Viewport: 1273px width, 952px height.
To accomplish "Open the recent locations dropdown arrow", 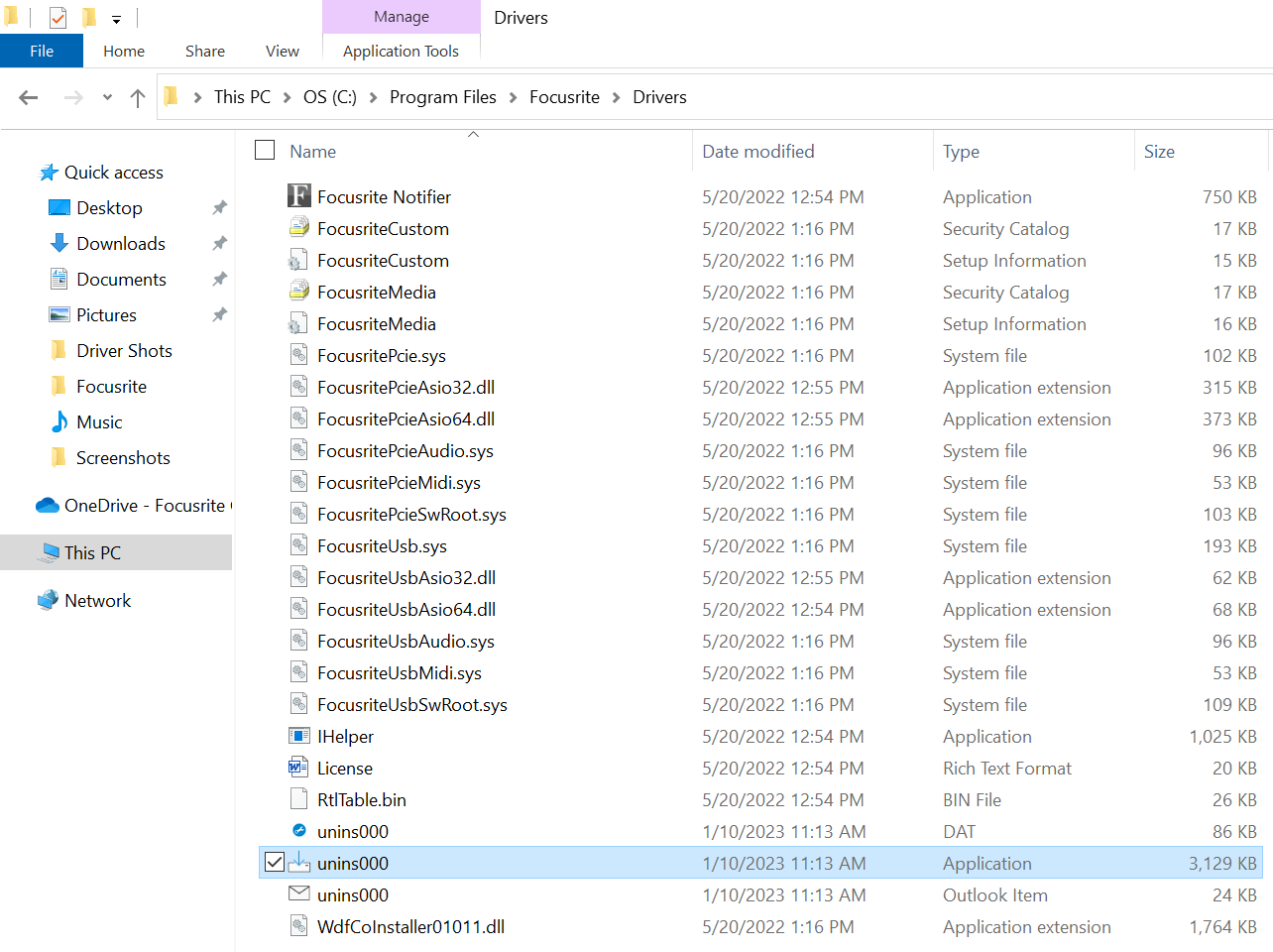I will coord(107,97).
